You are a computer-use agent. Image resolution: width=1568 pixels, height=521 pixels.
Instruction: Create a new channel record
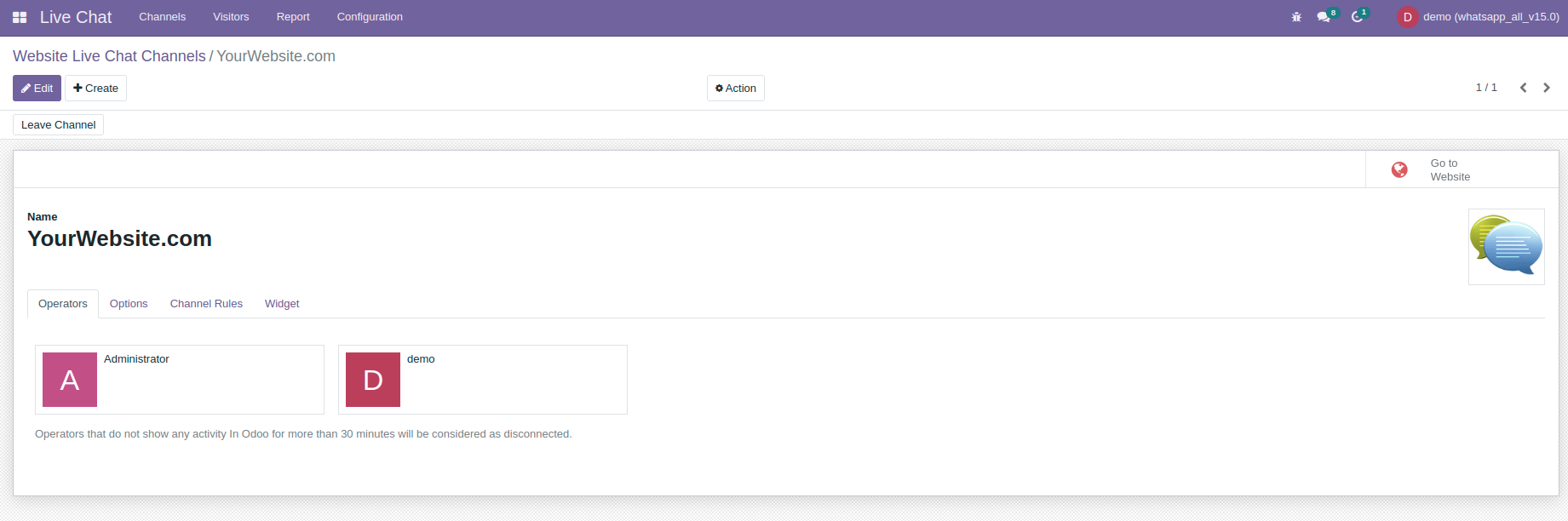click(95, 89)
